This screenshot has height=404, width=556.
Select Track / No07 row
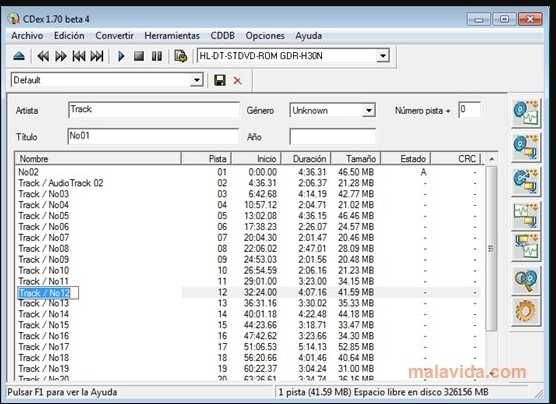[248, 238]
